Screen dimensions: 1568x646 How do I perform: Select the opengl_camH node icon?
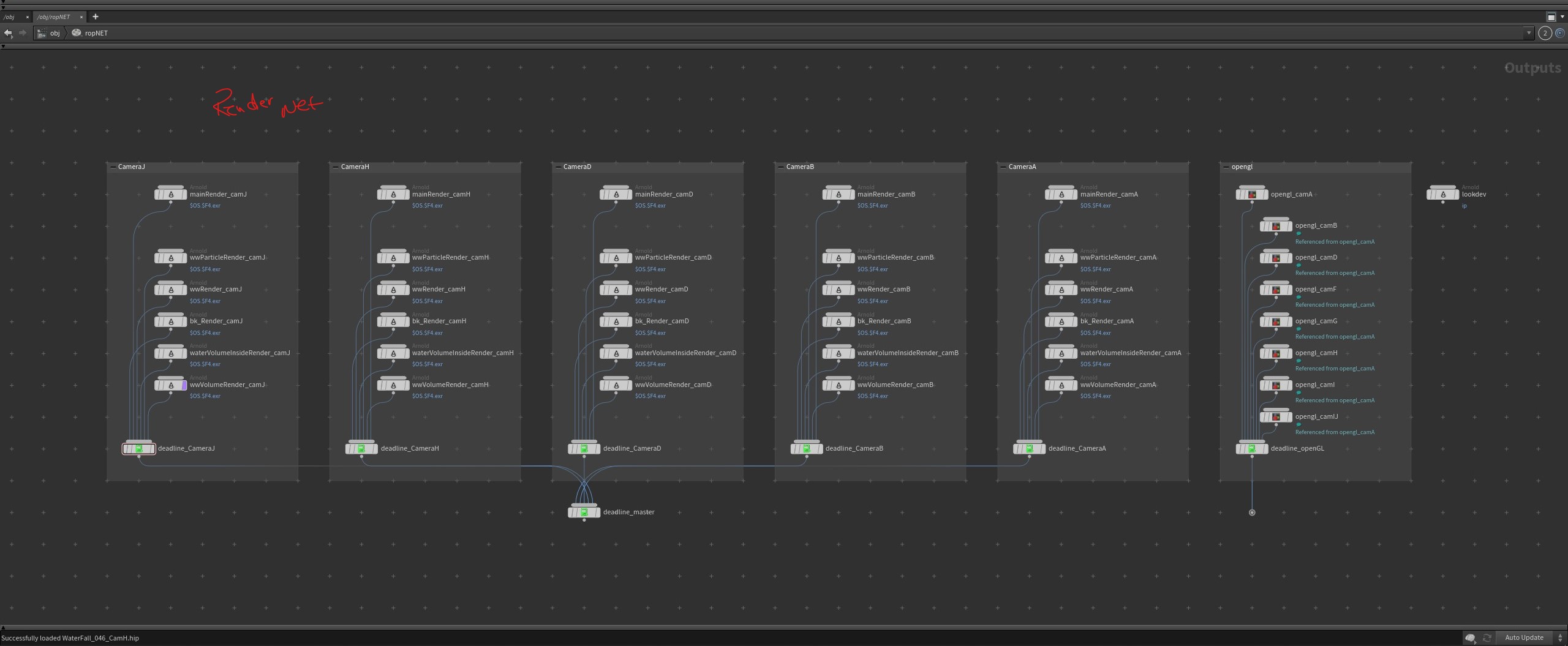[x=1276, y=353]
